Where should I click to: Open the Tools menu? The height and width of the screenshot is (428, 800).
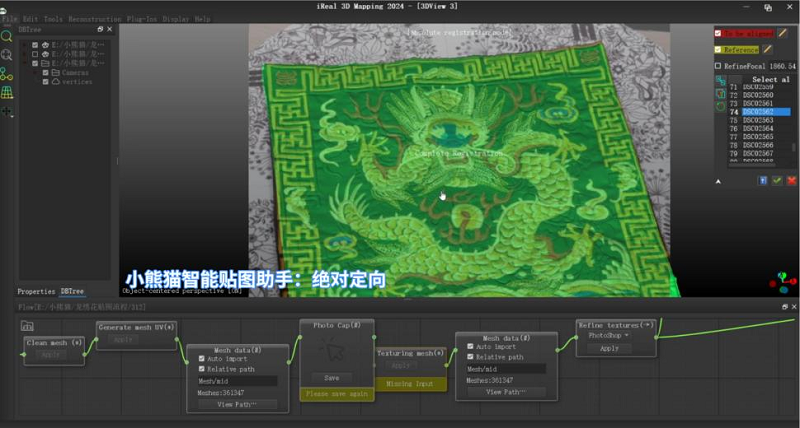pos(53,19)
